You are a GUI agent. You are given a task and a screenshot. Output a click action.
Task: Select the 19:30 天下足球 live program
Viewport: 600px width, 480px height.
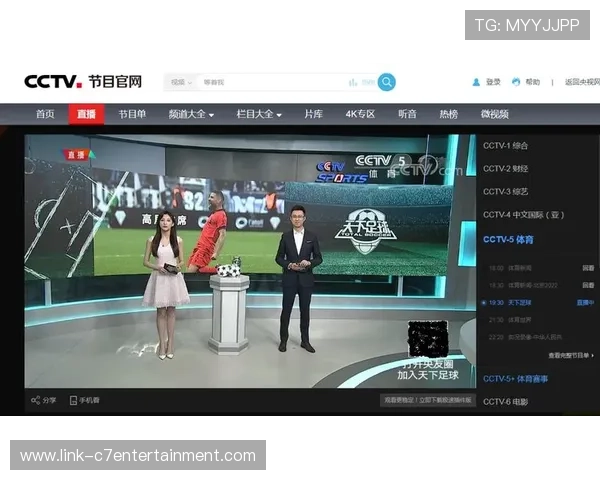click(510, 303)
